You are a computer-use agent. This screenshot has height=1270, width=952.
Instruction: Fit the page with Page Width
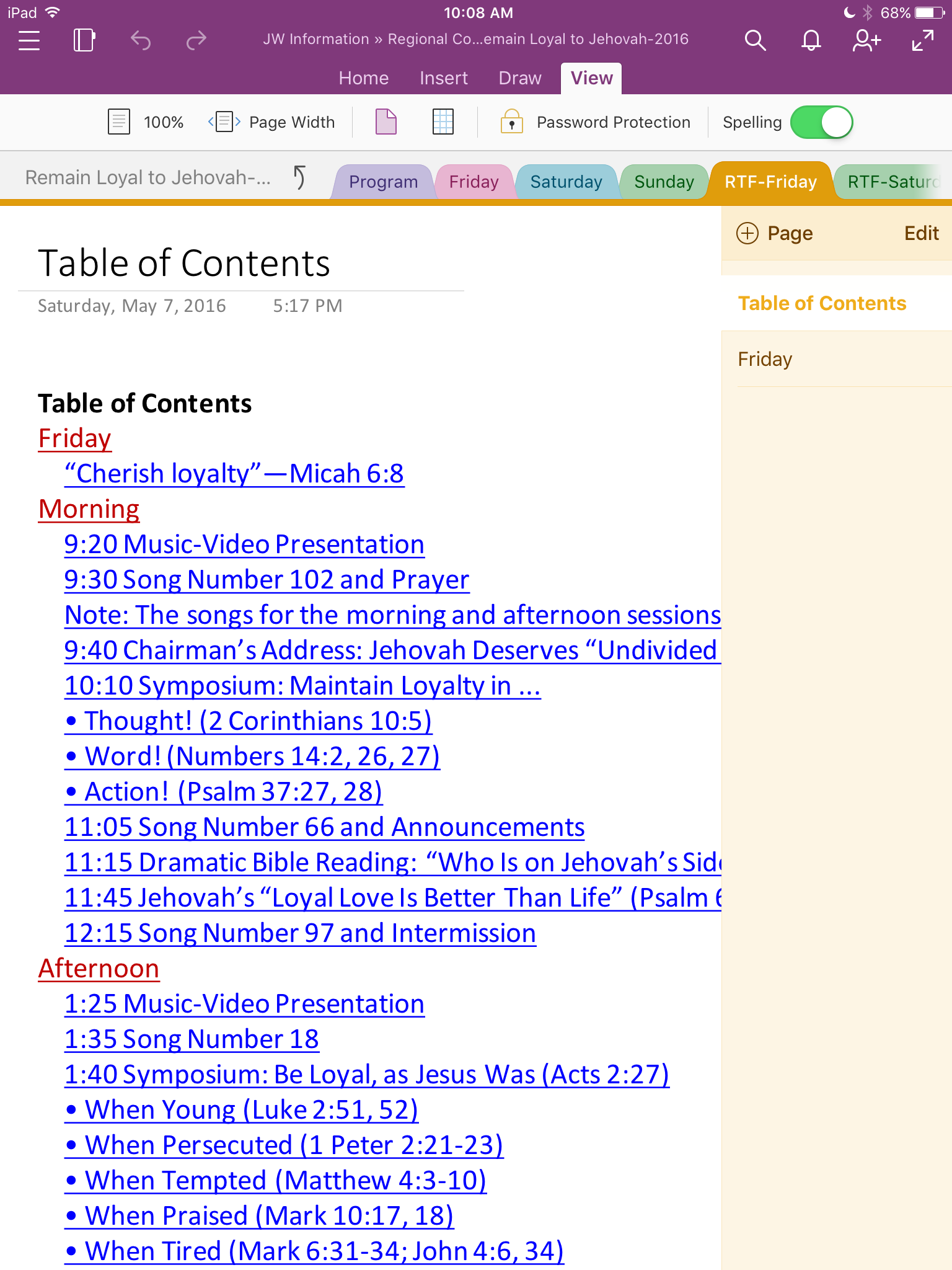point(273,122)
